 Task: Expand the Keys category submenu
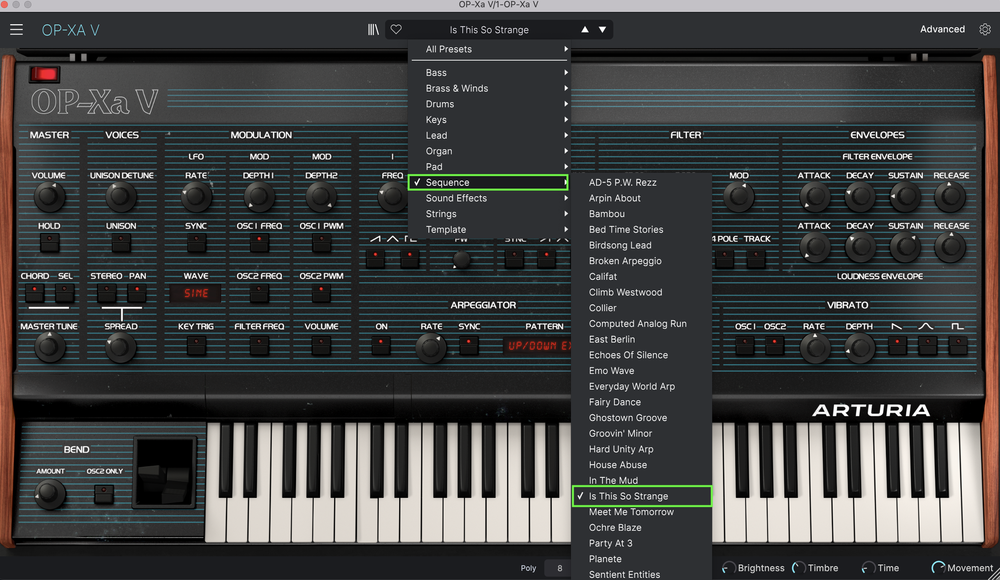pyautogui.click(x=490, y=120)
